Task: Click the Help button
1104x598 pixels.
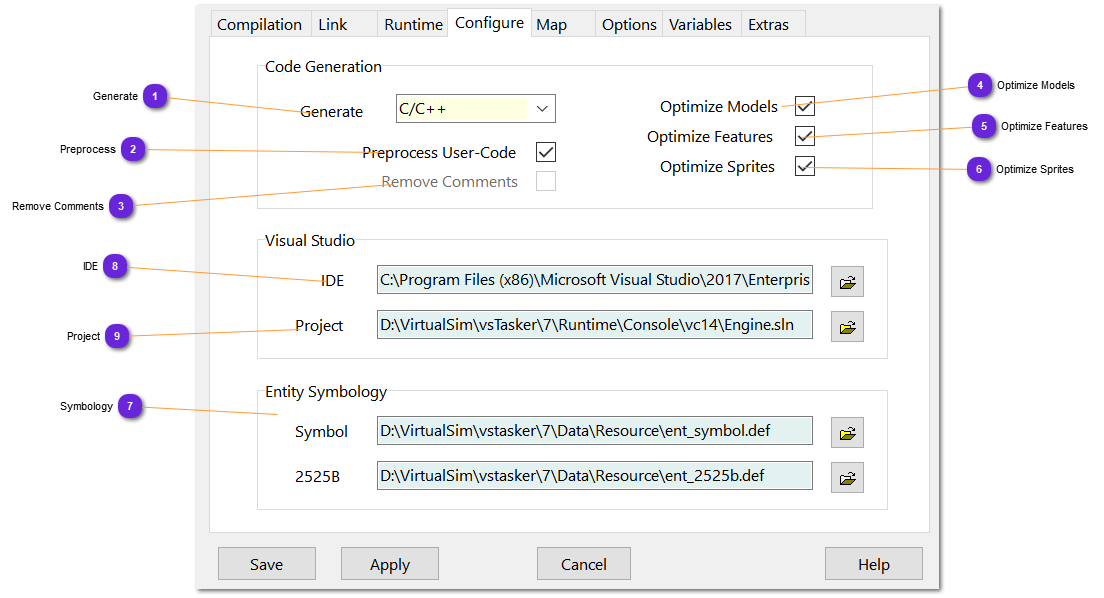Action: (873, 564)
